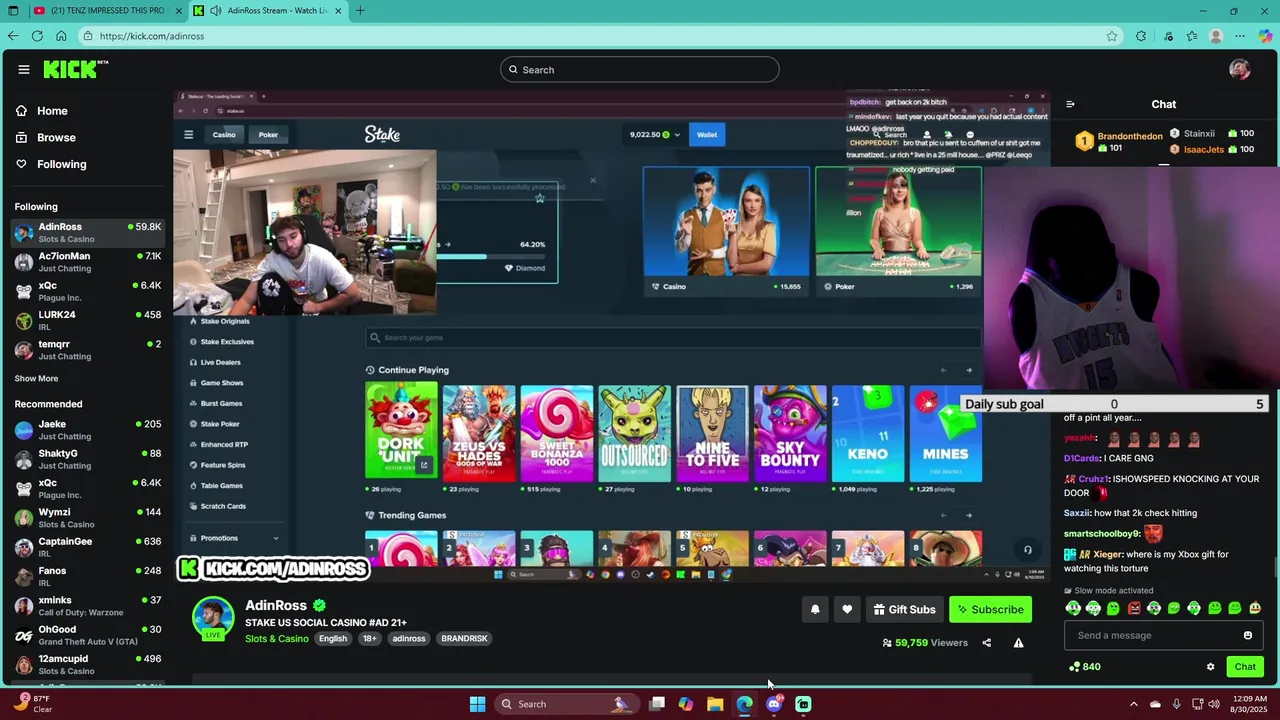Open the Kick hamburger menu
Viewport: 1280px width, 720px height.
point(23,69)
